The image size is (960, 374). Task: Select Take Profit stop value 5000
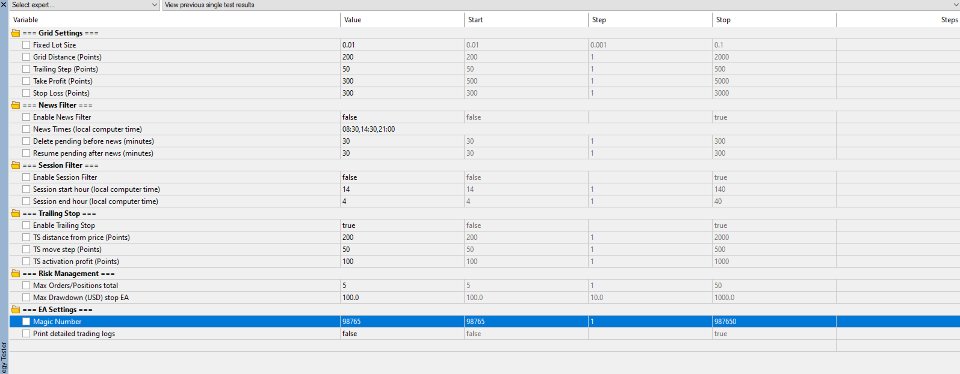pos(722,81)
